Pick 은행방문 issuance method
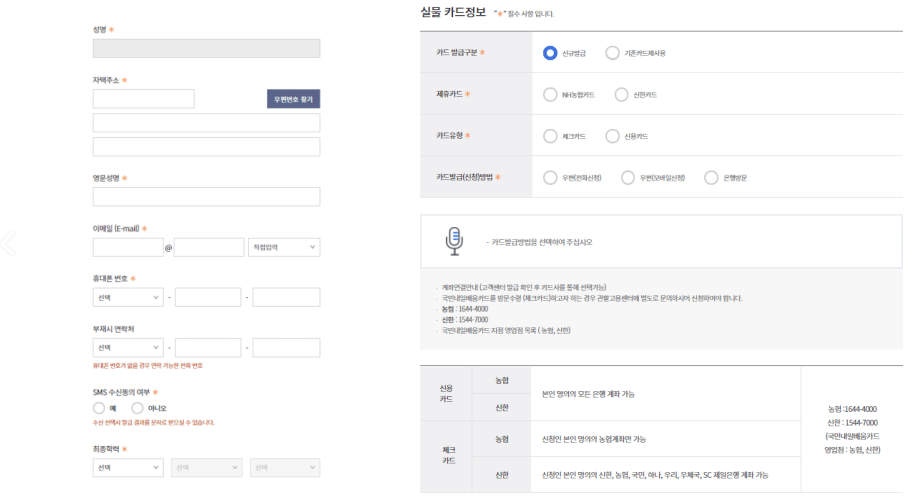913x500 pixels. pyautogui.click(x=711, y=178)
